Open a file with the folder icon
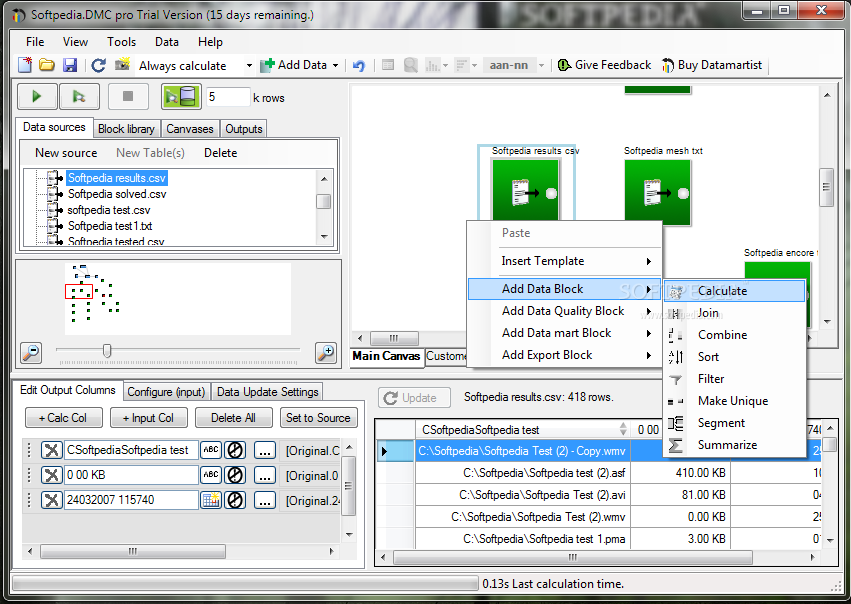Screen dimensions: 851x604 pyautogui.click(x=47, y=65)
